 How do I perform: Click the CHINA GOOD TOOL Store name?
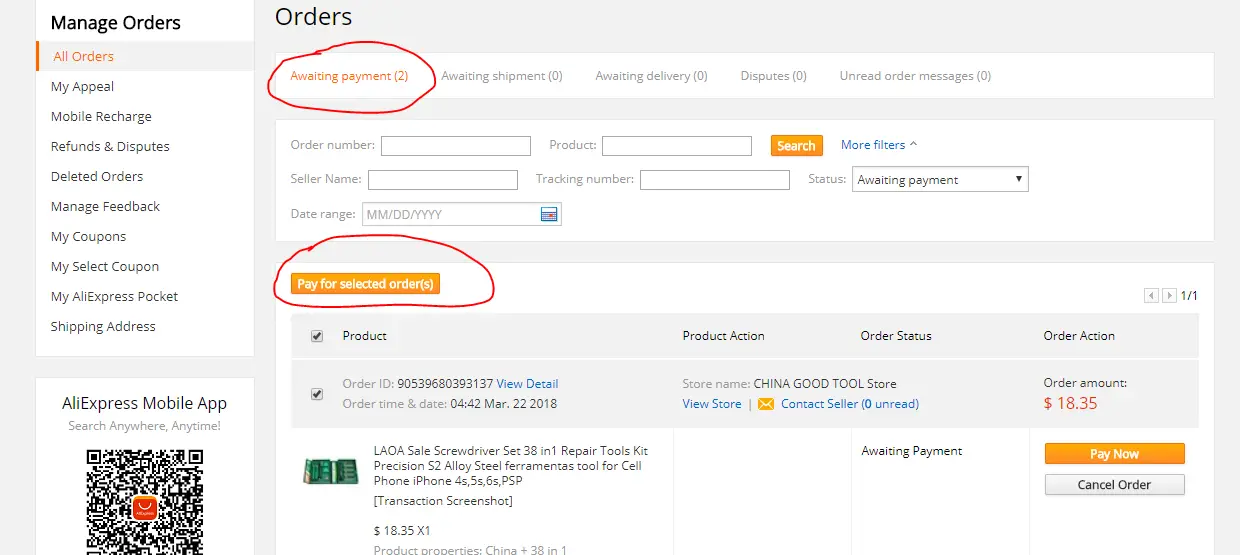[x=824, y=384]
